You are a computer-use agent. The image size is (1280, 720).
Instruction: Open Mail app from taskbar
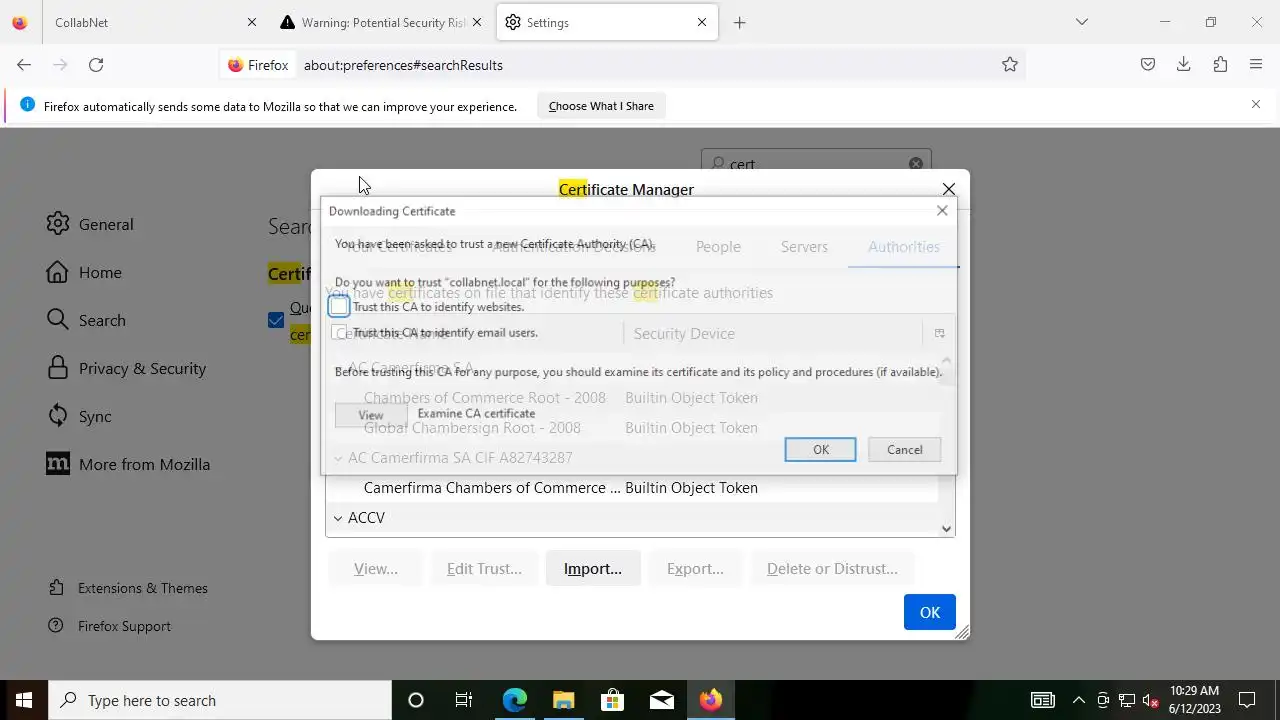click(661, 700)
